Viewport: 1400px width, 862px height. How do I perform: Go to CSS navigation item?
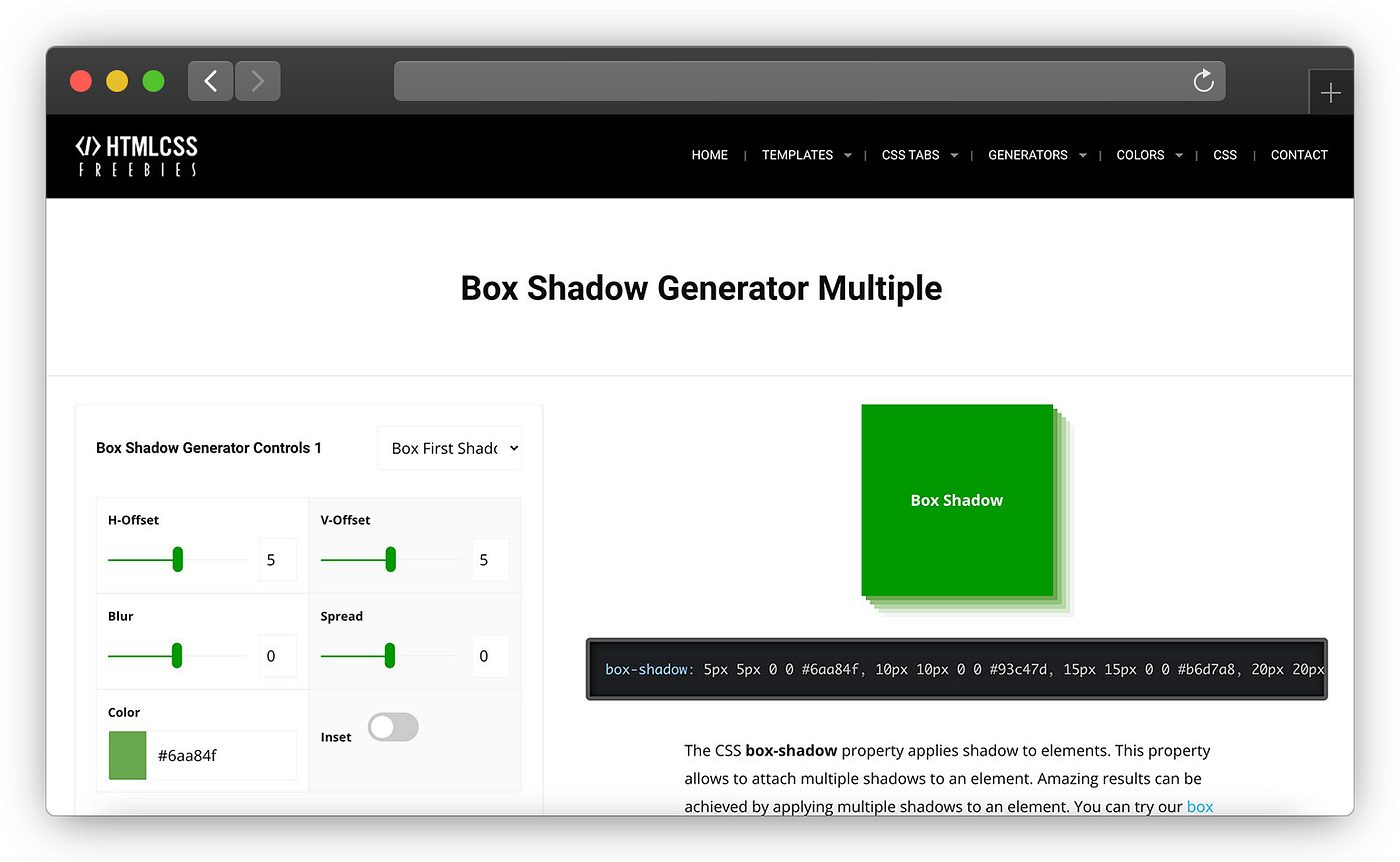click(1225, 155)
